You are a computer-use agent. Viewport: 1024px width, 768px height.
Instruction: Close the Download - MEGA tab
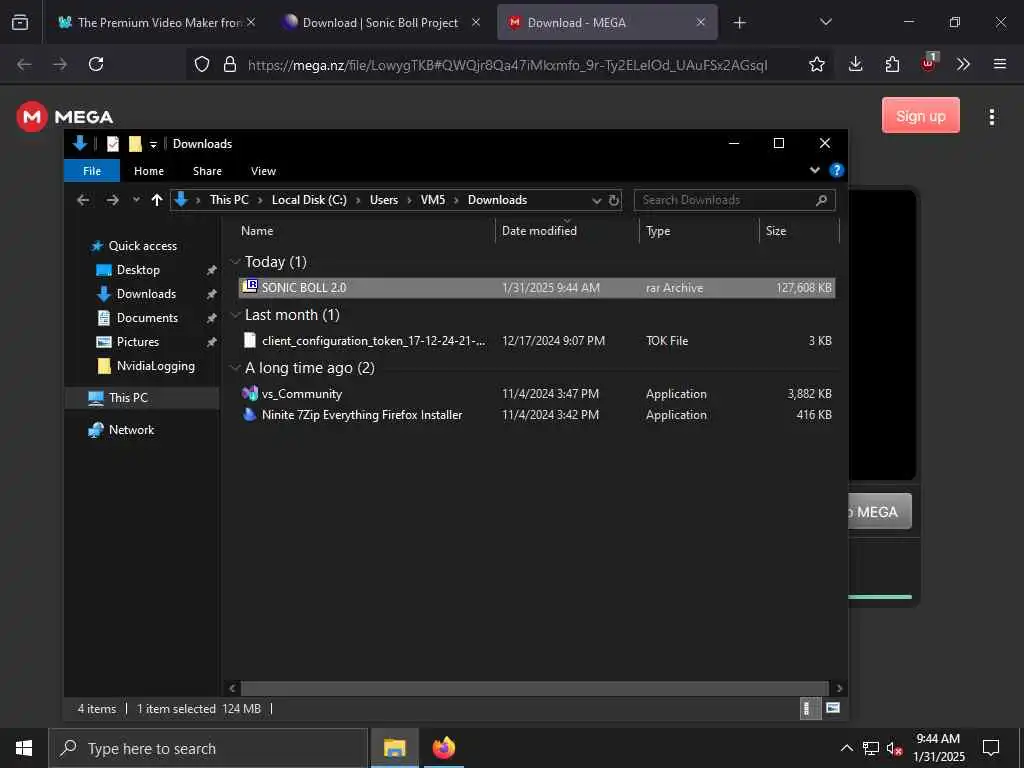(x=701, y=23)
